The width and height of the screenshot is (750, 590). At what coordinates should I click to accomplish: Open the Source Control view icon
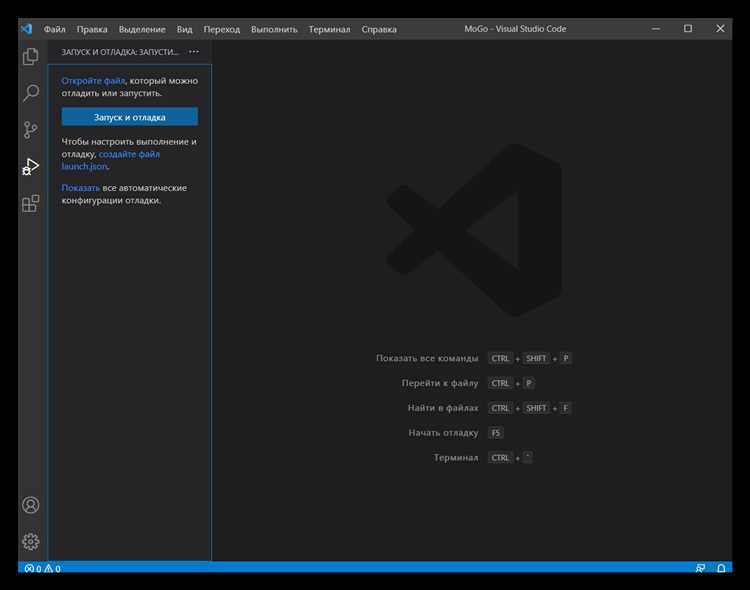[31, 130]
